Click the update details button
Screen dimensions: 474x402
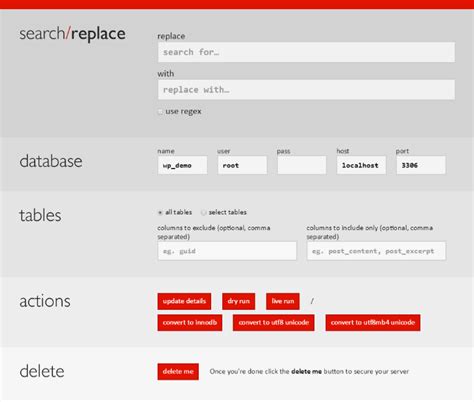(184, 301)
